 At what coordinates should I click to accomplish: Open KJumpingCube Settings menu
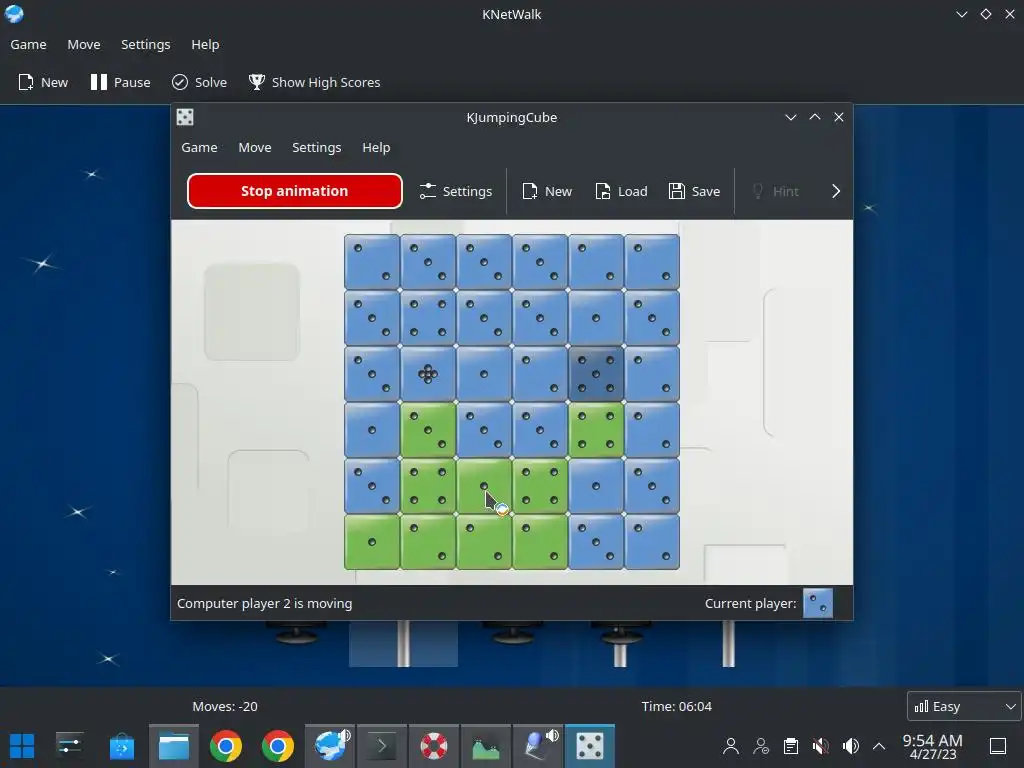(317, 148)
